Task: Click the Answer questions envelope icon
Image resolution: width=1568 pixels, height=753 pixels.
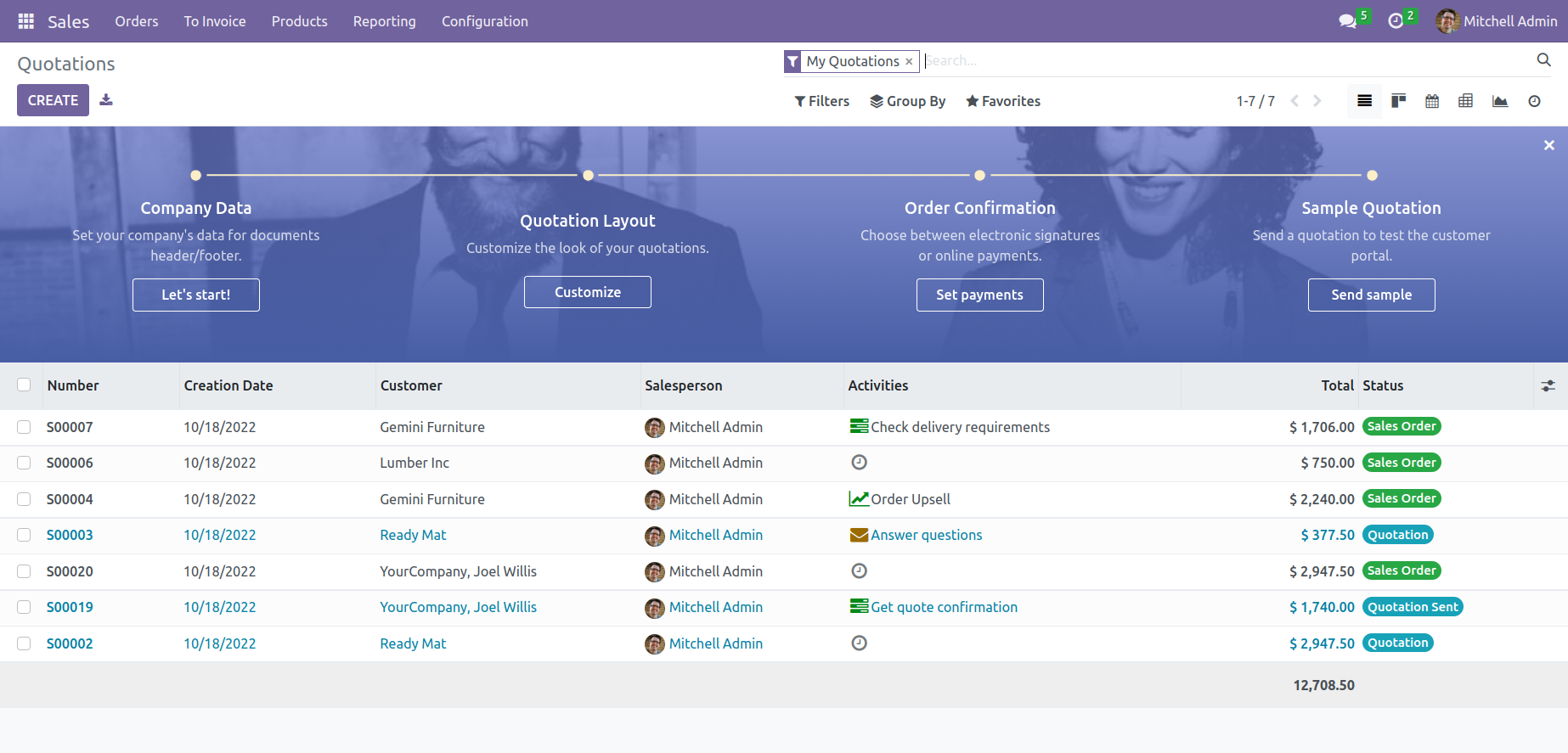Action: pos(859,535)
